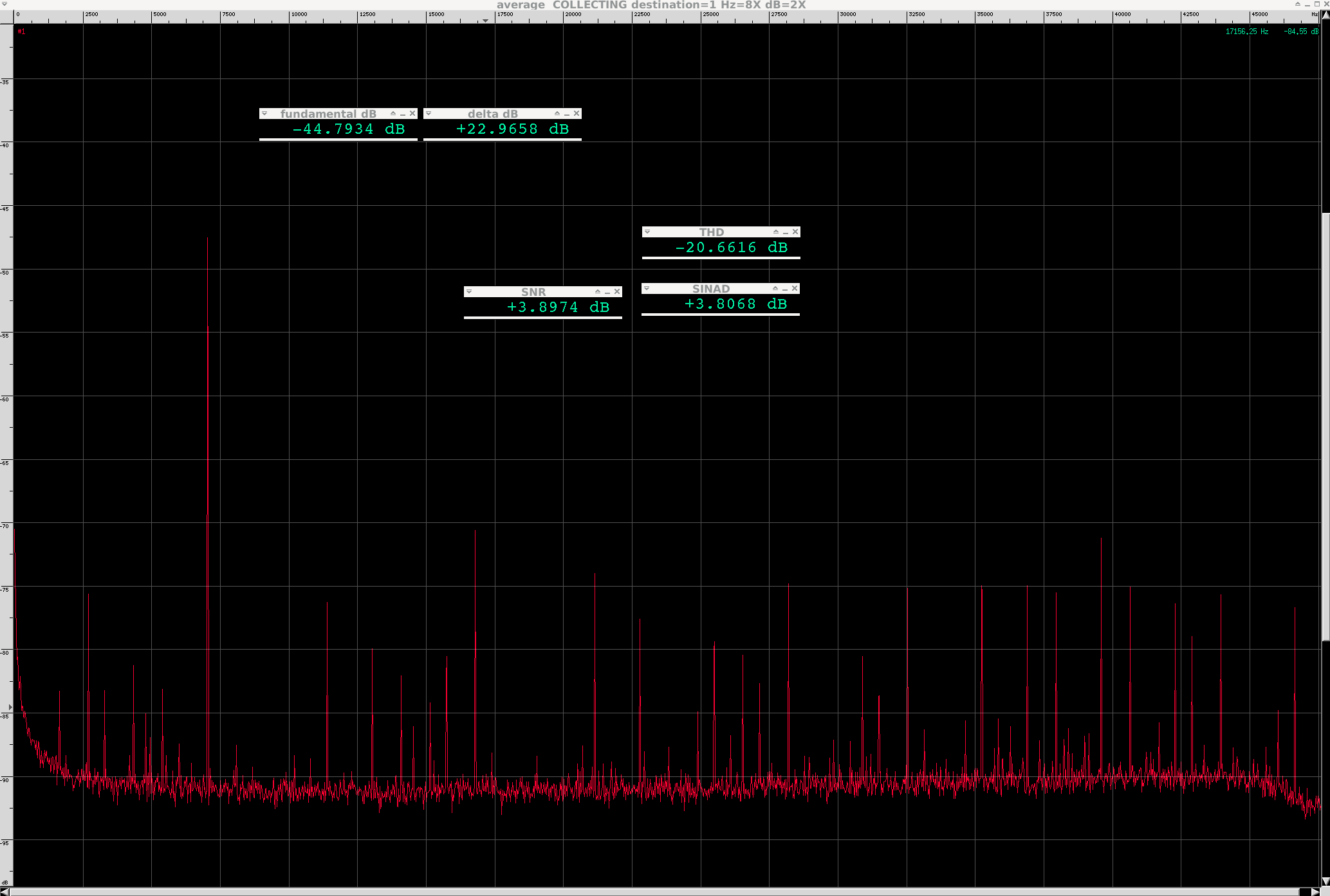This screenshot has height=896, width=1330.
Task: Open the THD window menu arrow
Action: pos(647,232)
